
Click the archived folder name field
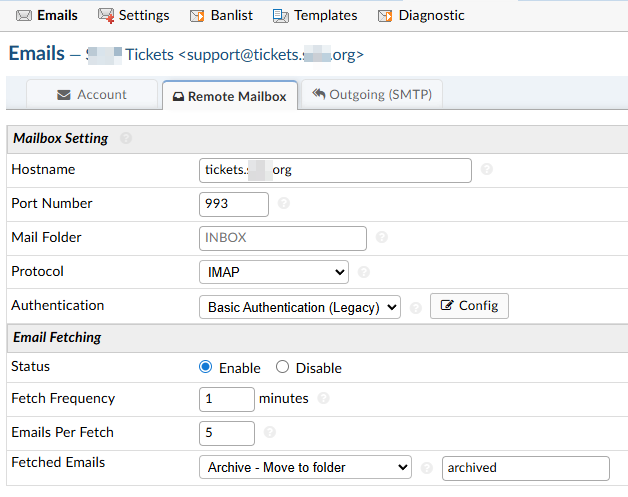coord(525,467)
